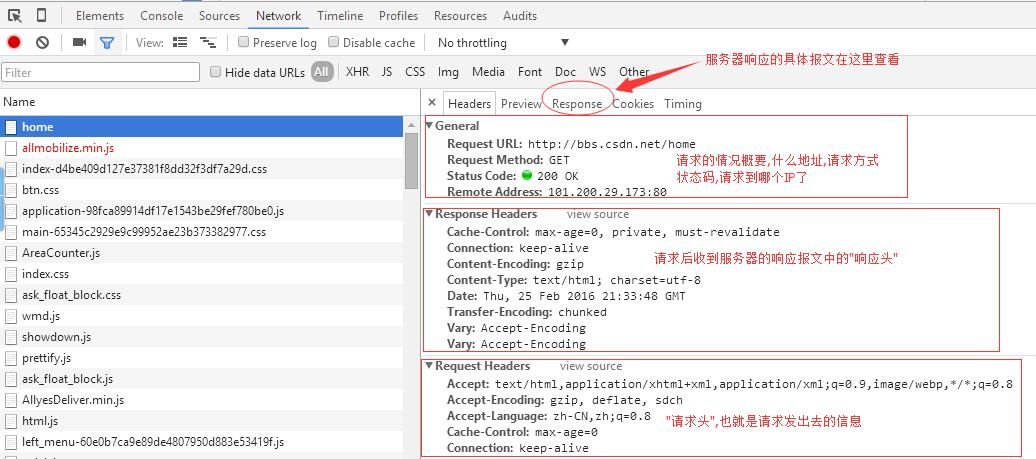Filter requests by WS

597,71
